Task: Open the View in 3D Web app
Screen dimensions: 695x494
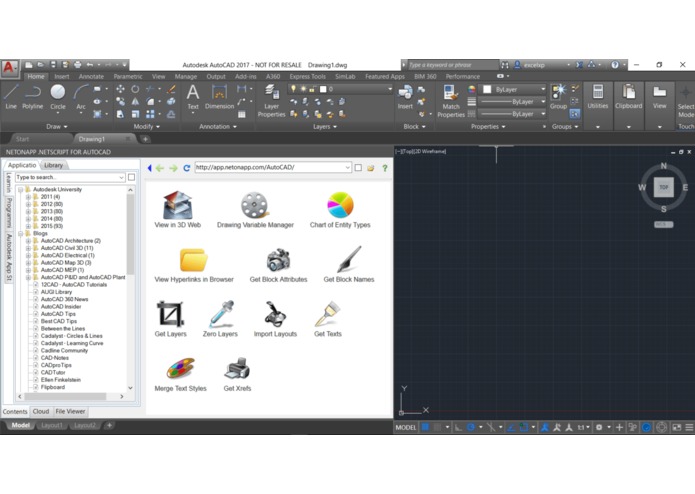Action: 177,210
